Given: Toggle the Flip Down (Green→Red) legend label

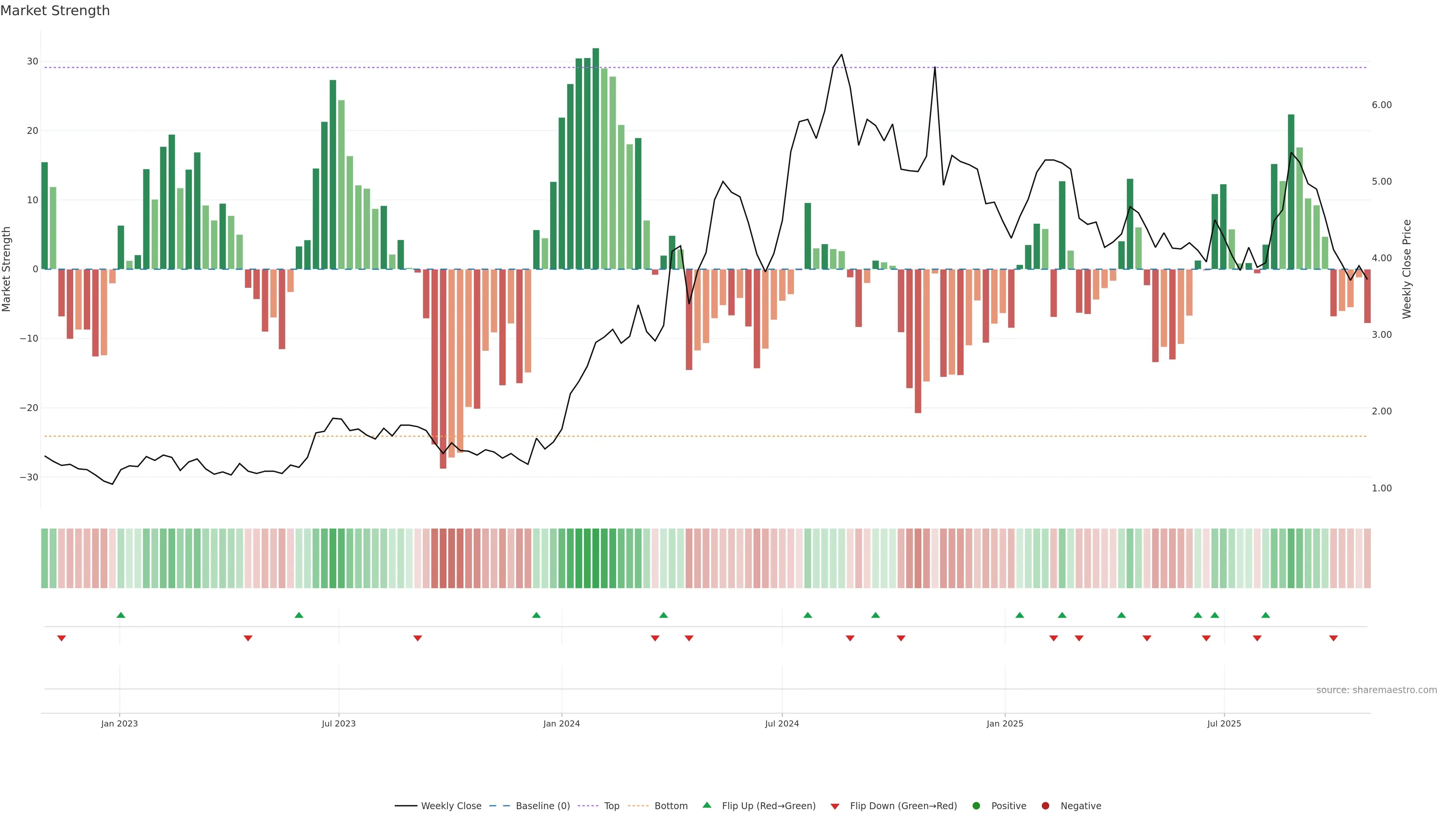Looking at the screenshot, I should 903,806.
